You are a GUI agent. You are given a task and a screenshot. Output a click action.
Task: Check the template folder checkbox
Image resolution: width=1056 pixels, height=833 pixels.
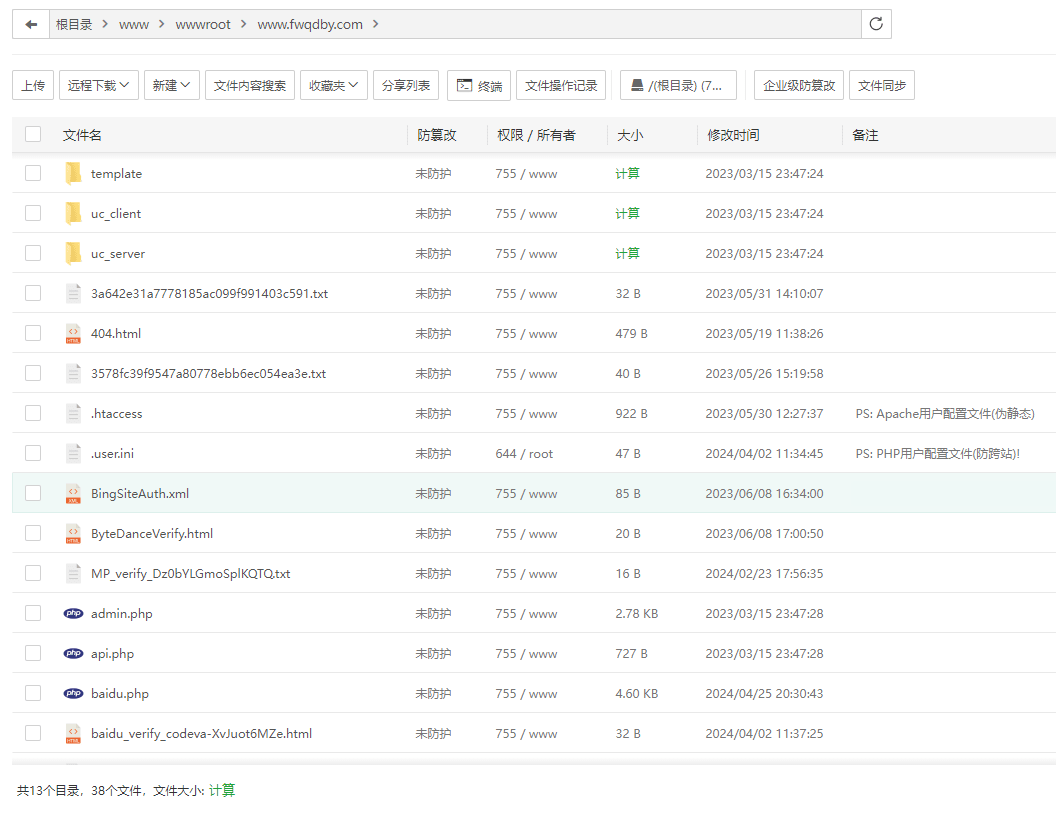pyautogui.click(x=33, y=173)
